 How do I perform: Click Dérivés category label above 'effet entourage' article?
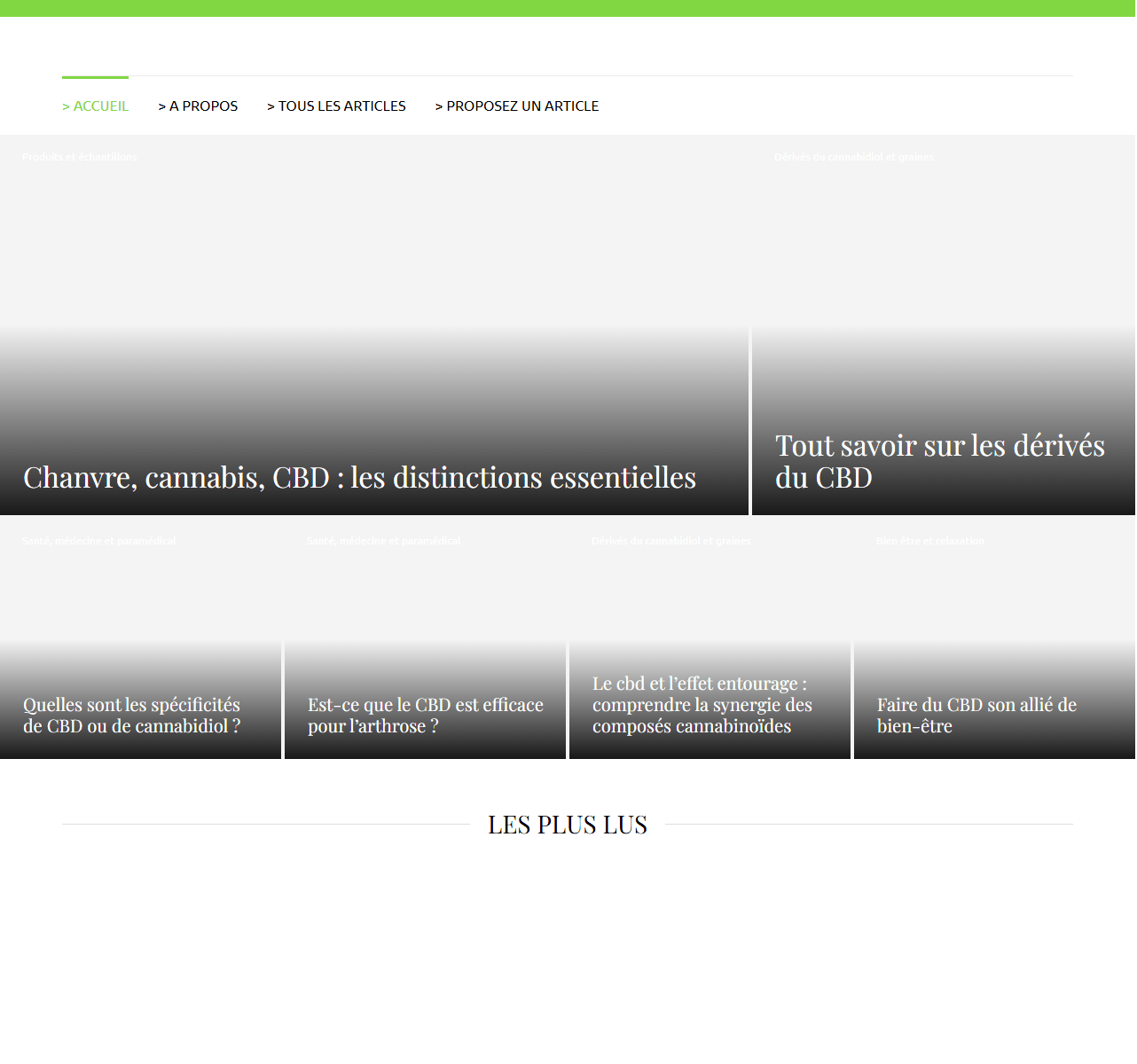tap(670, 541)
